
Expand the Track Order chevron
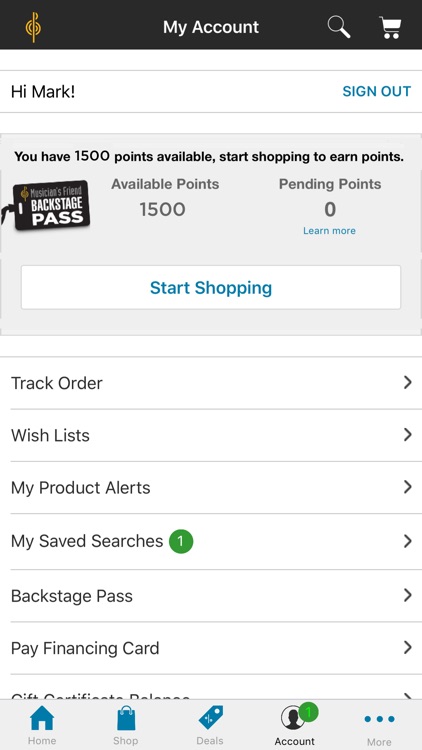pyautogui.click(x=408, y=382)
